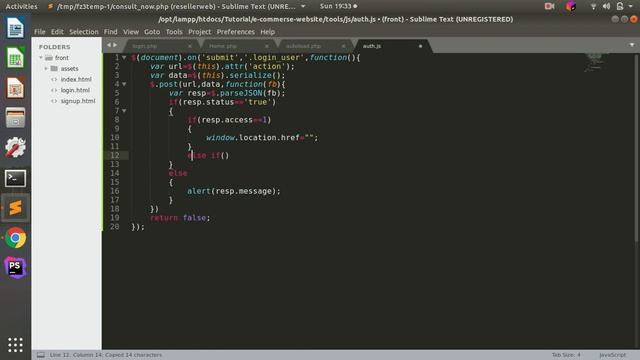Click the FOLDERS sidebar heading
The width and height of the screenshot is (640, 360).
pyautogui.click(x=55, y=47)
